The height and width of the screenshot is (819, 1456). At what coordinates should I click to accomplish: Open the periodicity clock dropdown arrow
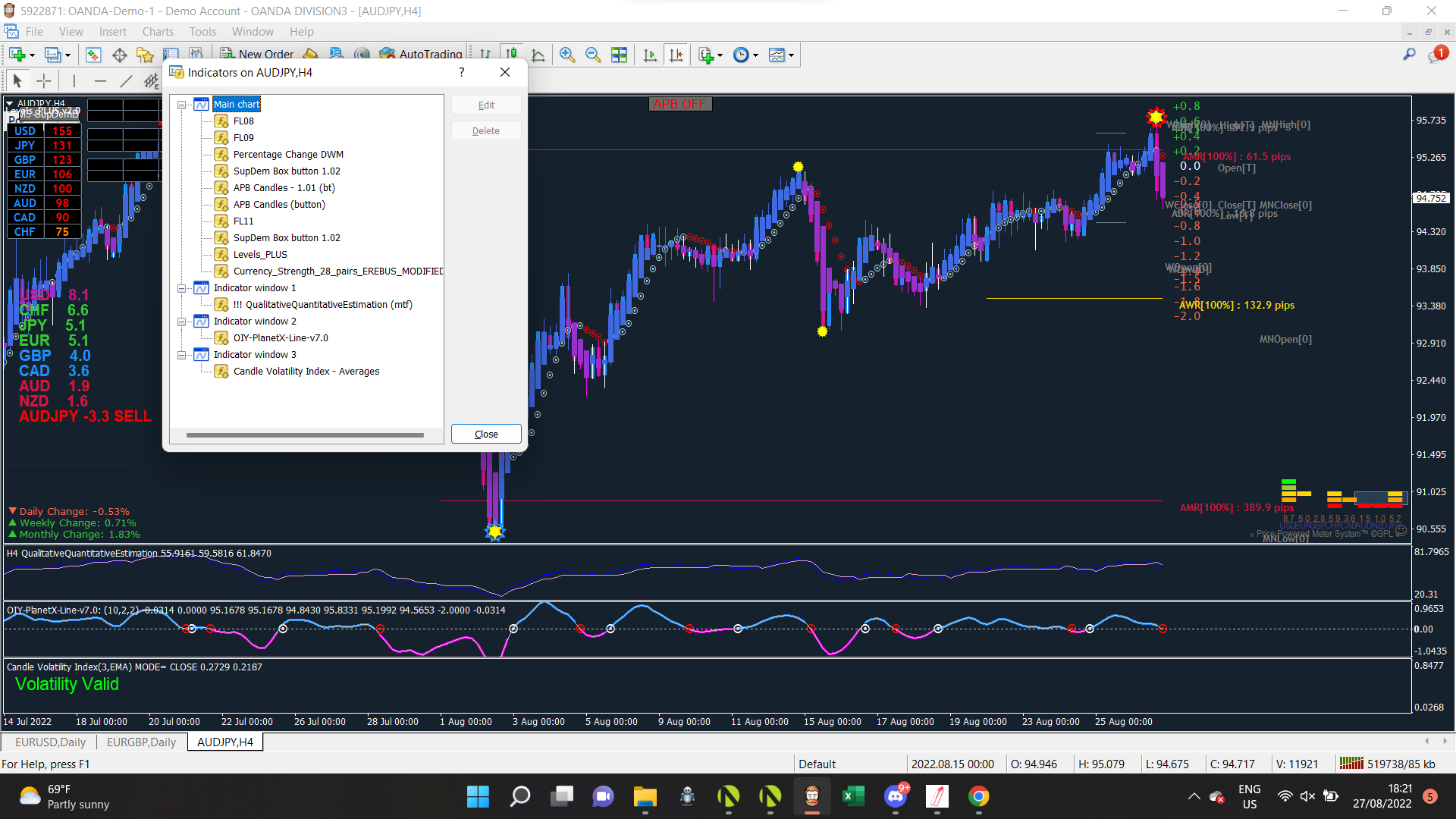(x=755, y=55)
